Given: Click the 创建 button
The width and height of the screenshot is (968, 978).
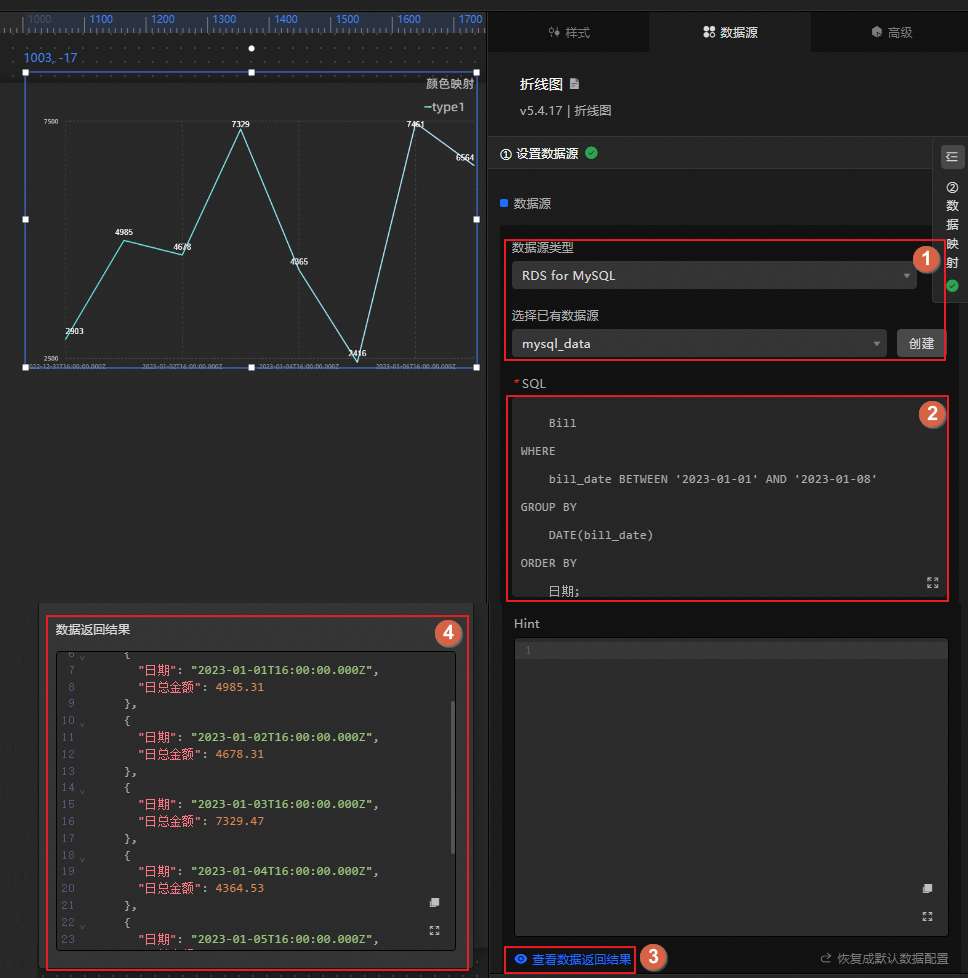Looking at the screenshot, I should tap(921, 344).
